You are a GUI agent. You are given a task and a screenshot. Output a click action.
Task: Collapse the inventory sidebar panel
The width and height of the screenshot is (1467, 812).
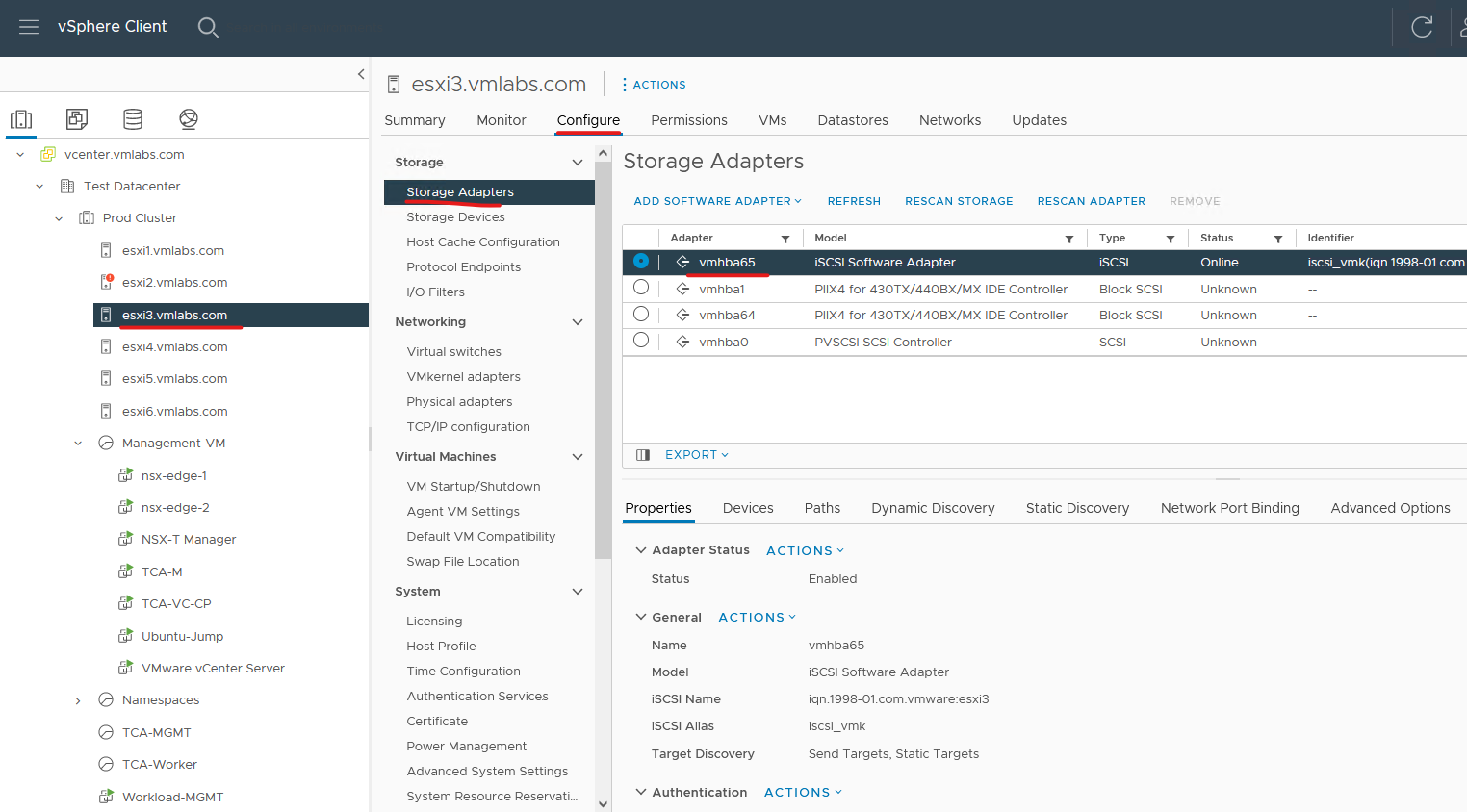tap(361, 74)
